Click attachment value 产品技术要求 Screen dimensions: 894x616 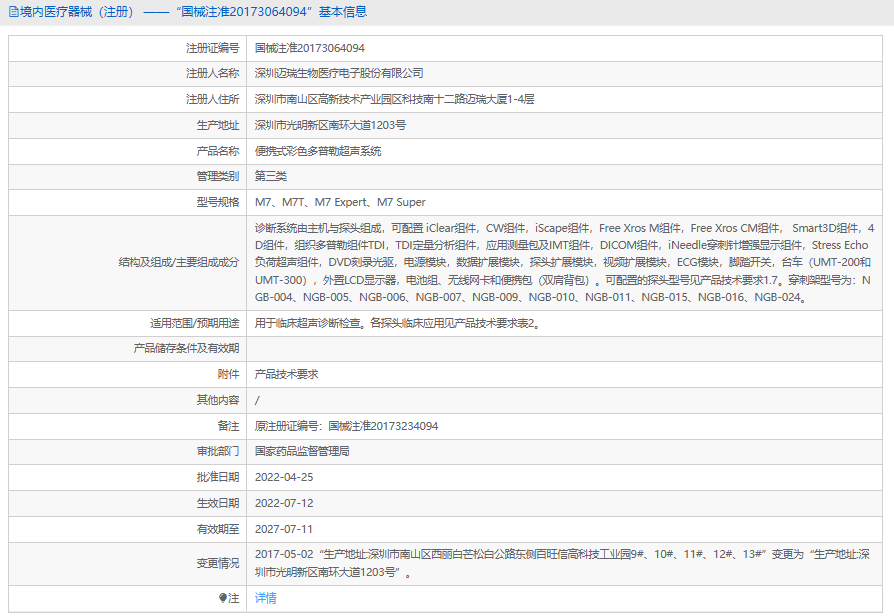point(286,374)
